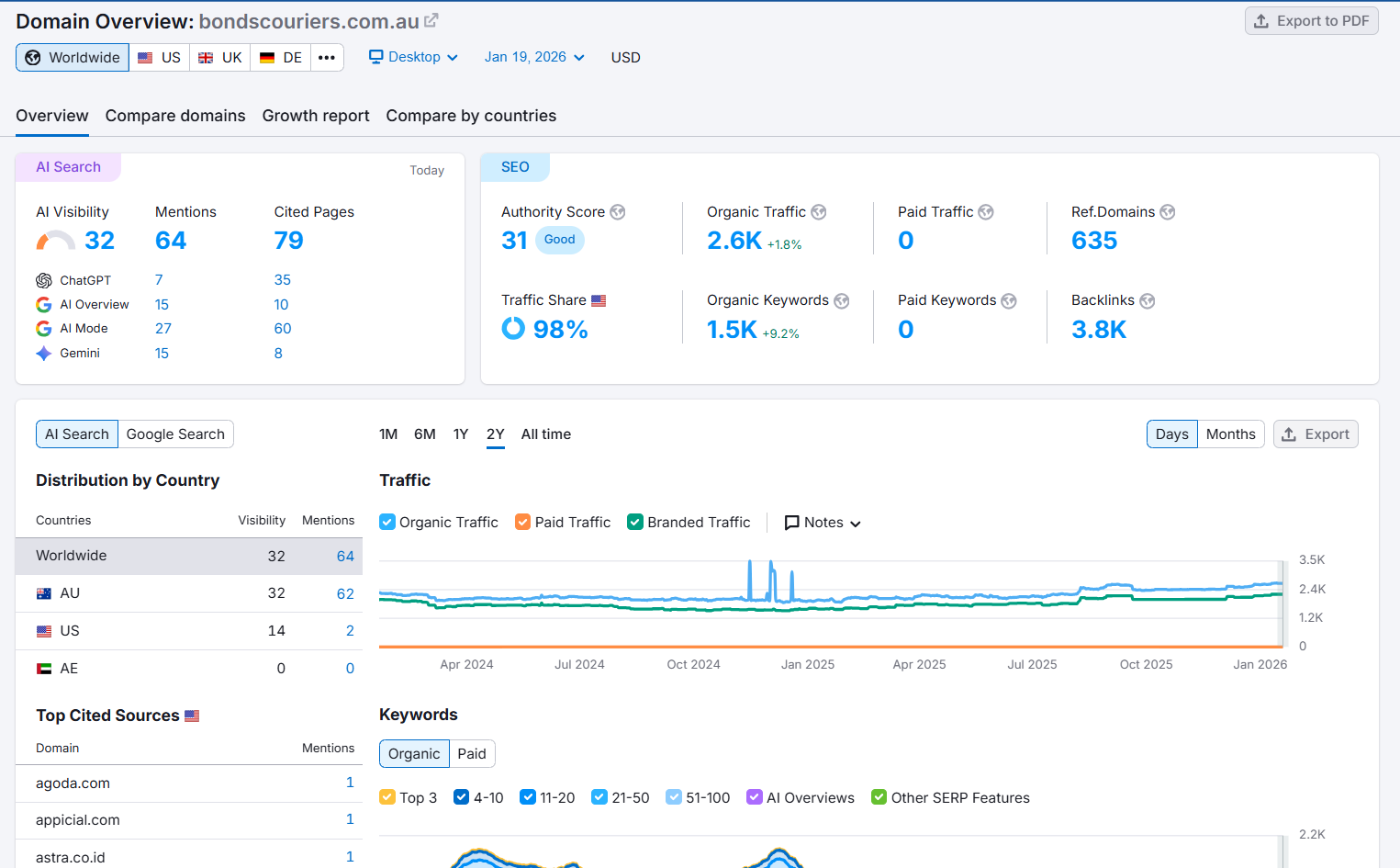Click info icon next to Organic Traffic
This screenshot has width=1400, height=868.
pos(819,212)
